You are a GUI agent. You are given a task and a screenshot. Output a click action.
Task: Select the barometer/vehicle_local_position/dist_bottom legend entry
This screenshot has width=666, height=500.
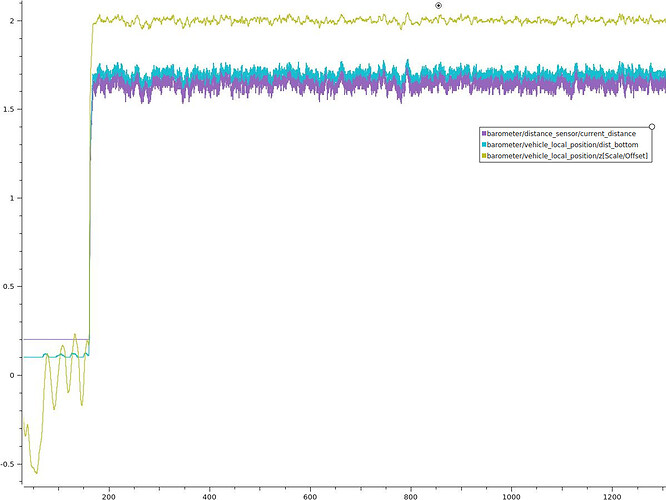point(562,145)
